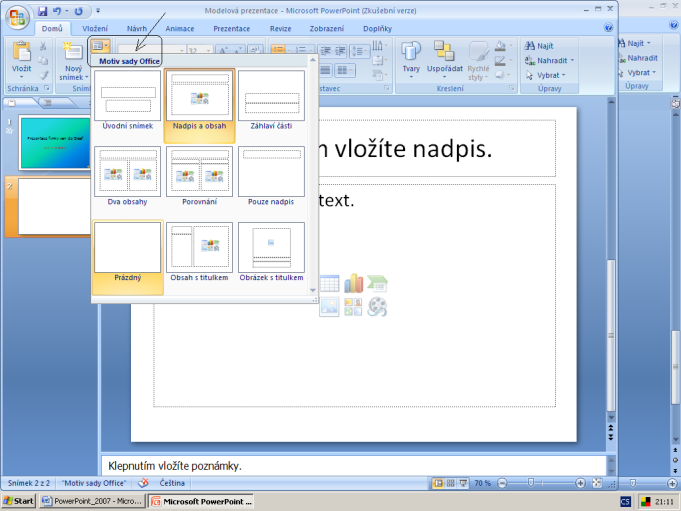Choose the Nadpis a obsah layout
The height and width of the screenshot is (511, 681).
[x=199, y=105]
